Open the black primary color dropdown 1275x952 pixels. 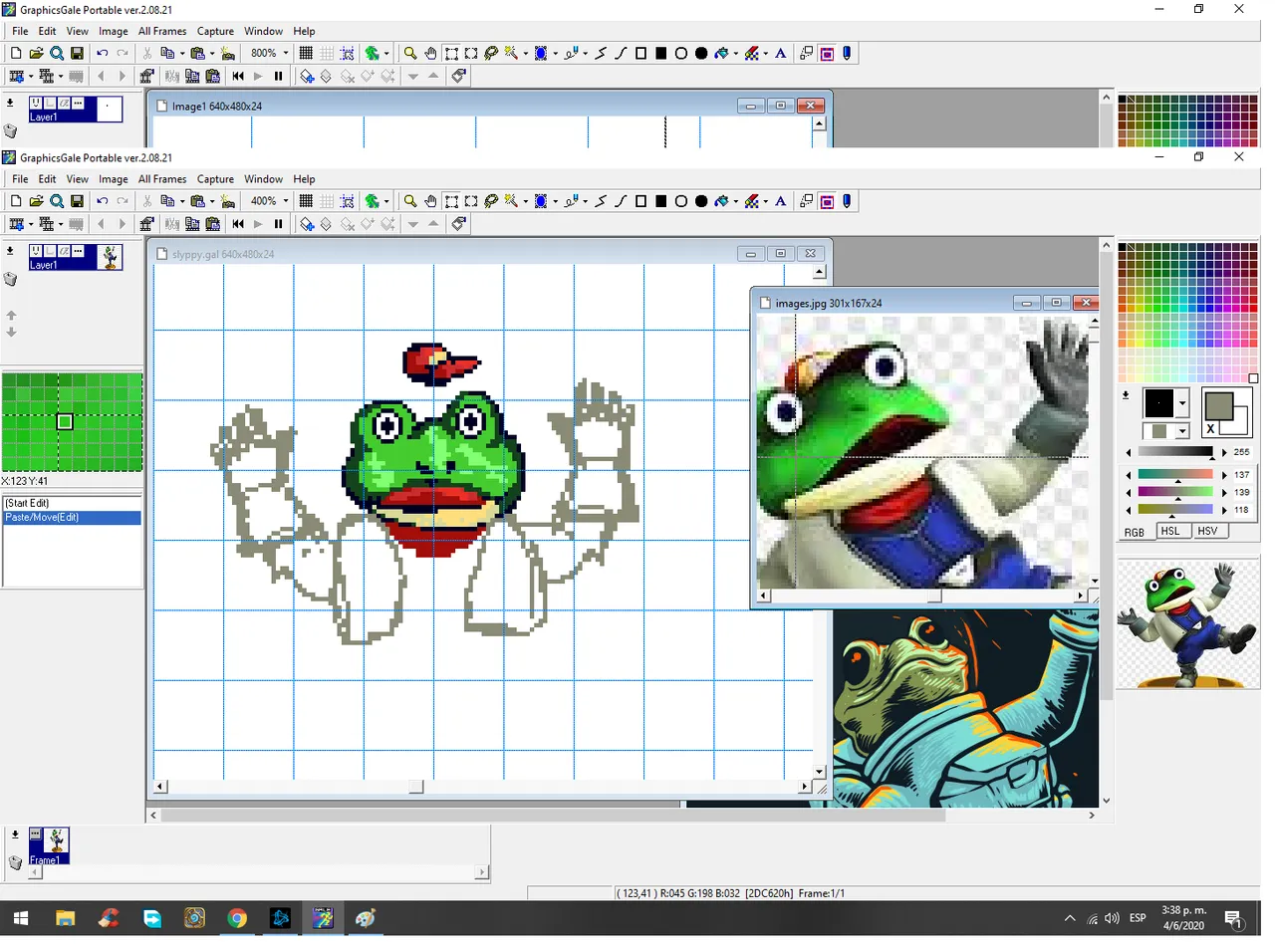1182,403
